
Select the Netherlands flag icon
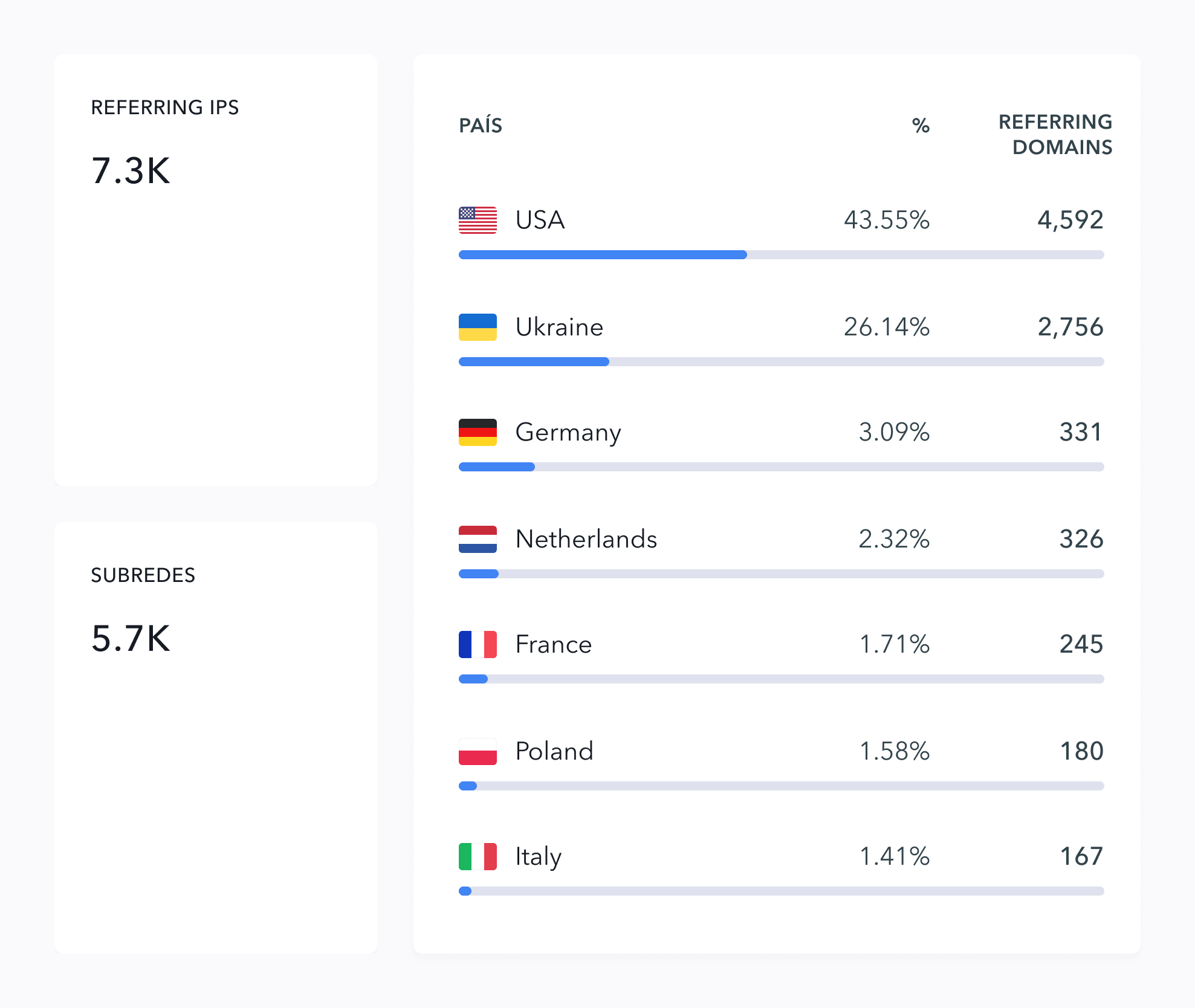tap(478, 539)
